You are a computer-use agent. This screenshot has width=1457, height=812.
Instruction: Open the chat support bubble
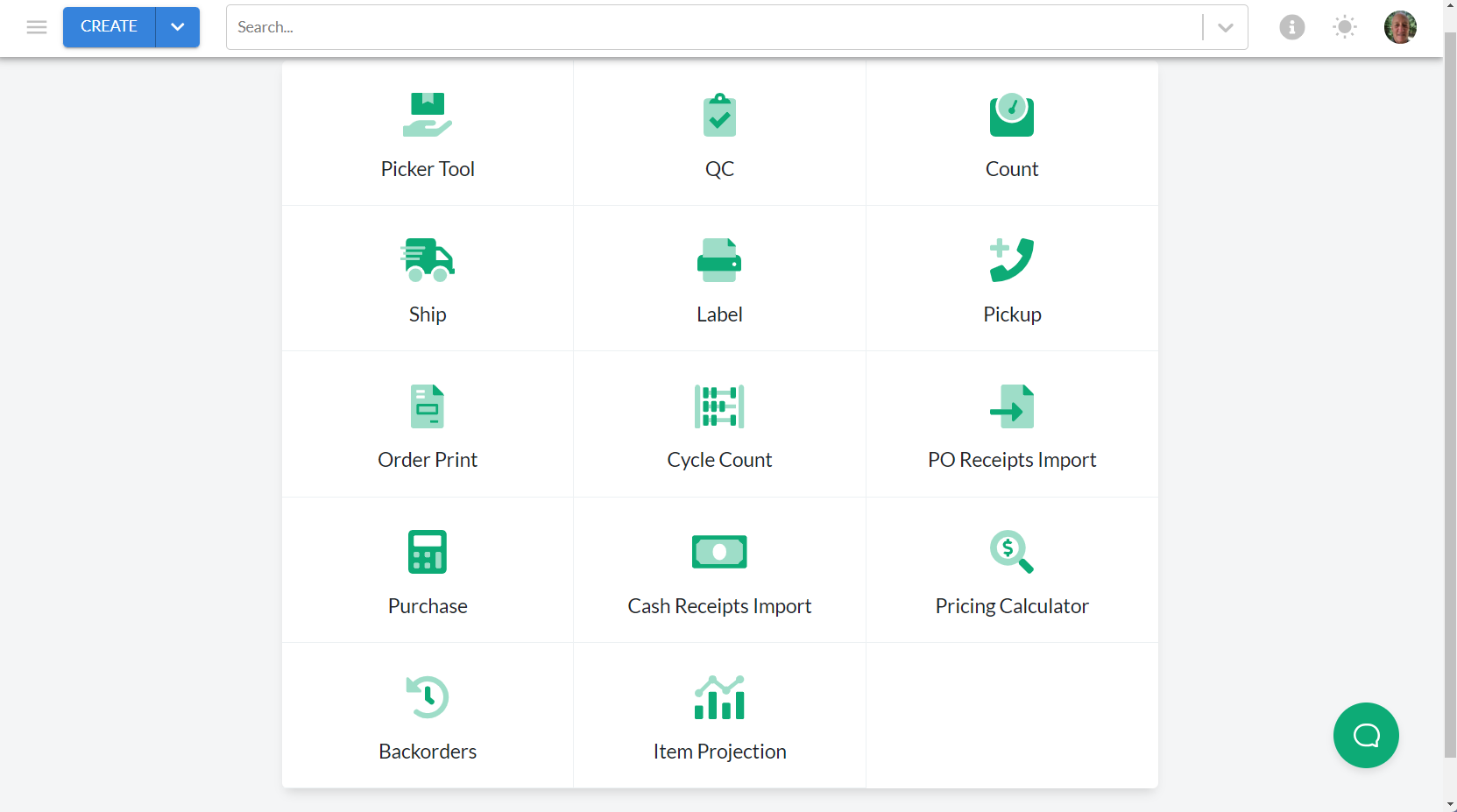click(1365, 736)
